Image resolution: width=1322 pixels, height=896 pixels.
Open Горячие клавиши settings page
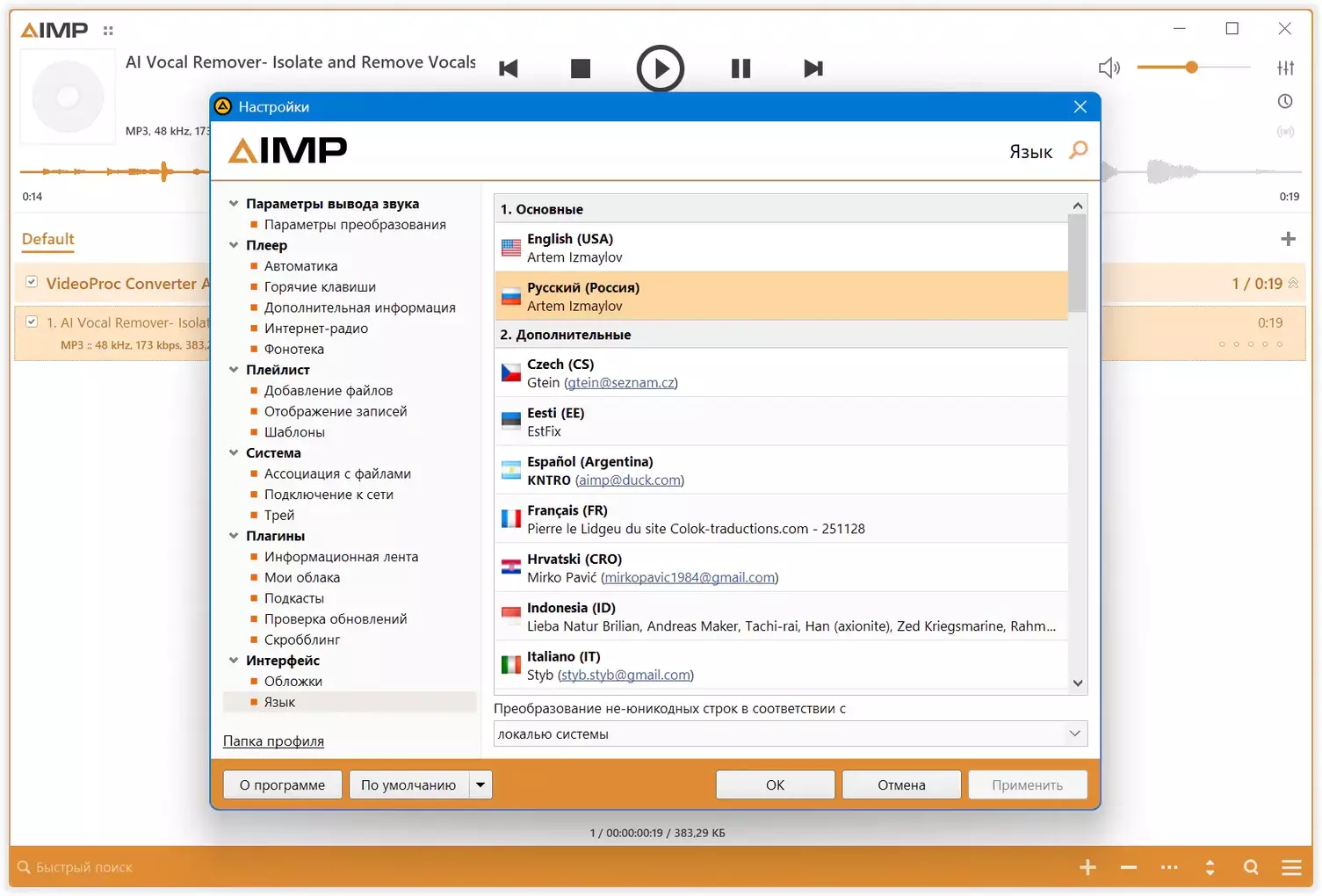(320, 286)
